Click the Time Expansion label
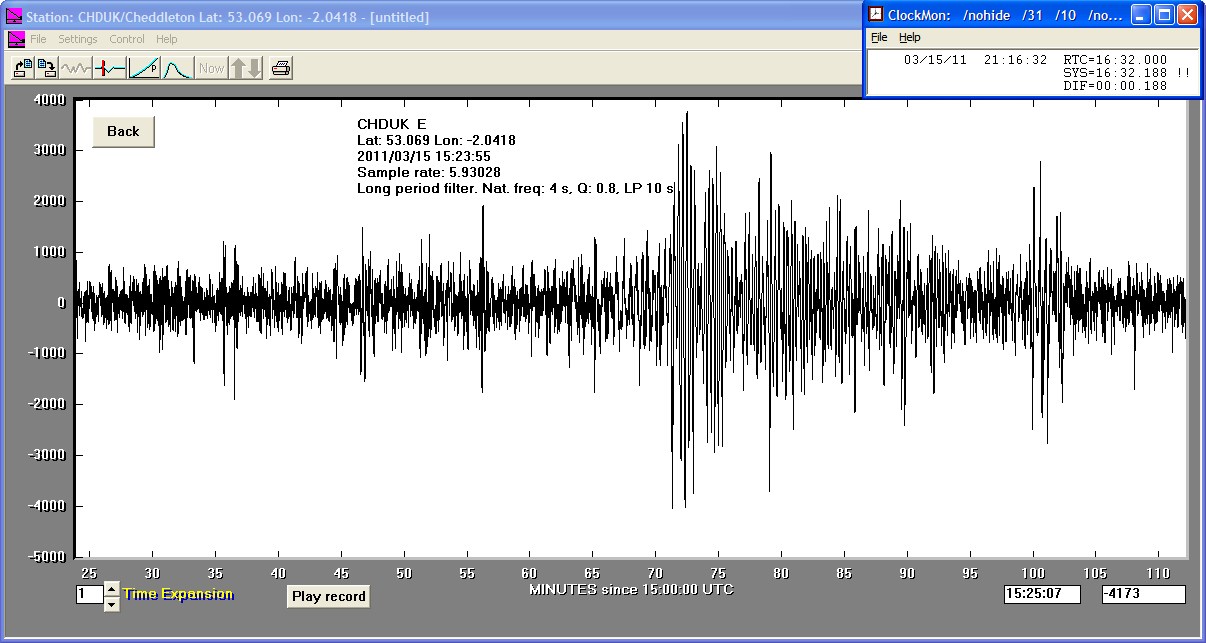Viewport: 1206px width, 643px height. (x=178, y=594)
